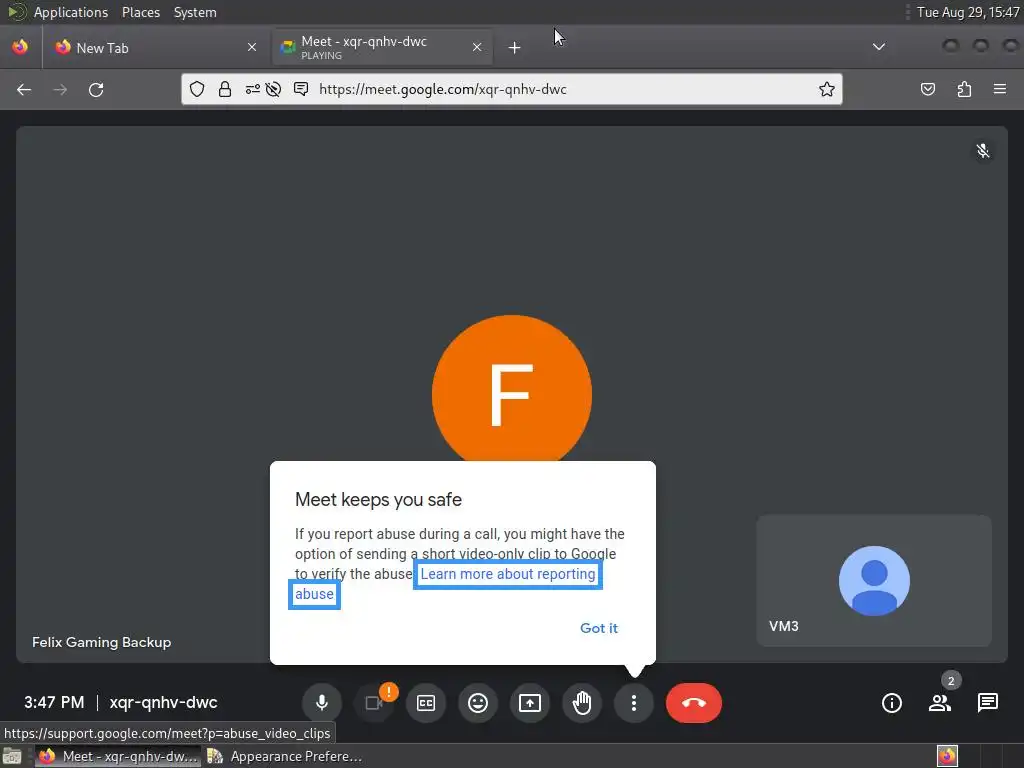The height and width of the screenshot is (768, 1024).
Task: Open the emoji reactions button
Action: click(x=478, y=703)
